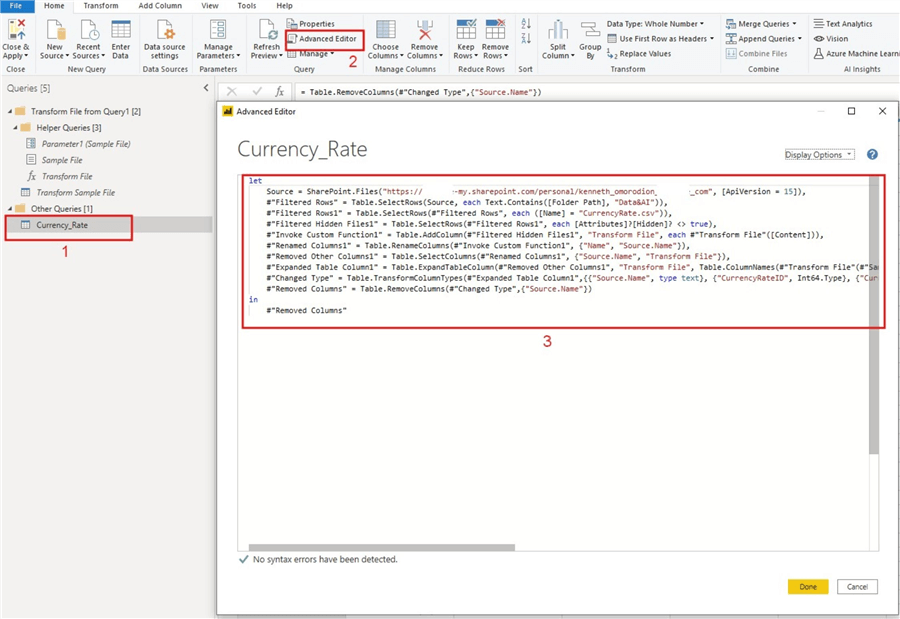The image size is (900, 619).
Task: Click the Remove Rows icon
Action: (x=495, y=29)
